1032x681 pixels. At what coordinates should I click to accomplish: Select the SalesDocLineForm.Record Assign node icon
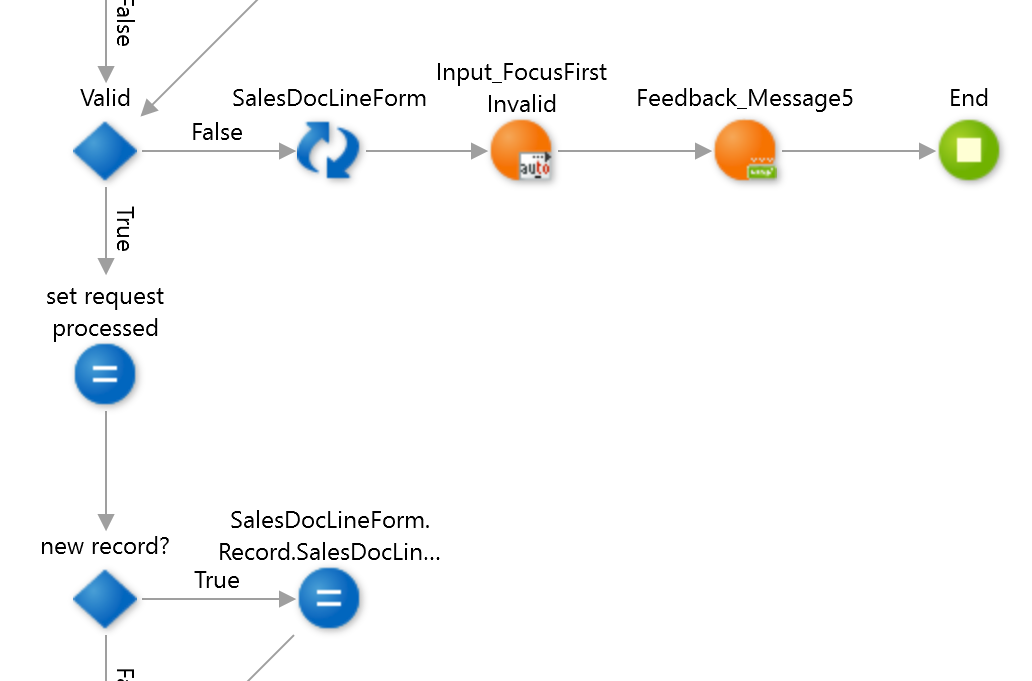pos(328,599)
